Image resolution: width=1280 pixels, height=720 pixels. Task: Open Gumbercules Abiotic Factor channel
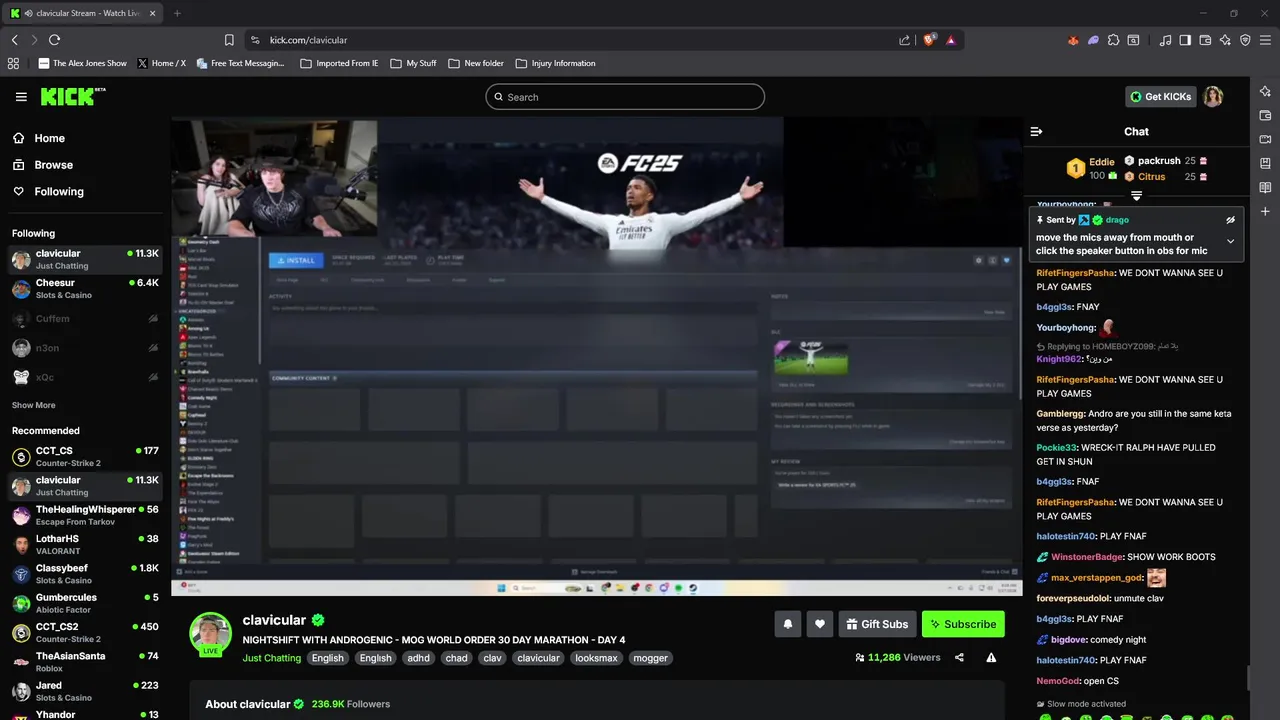[x=85, y=603]
